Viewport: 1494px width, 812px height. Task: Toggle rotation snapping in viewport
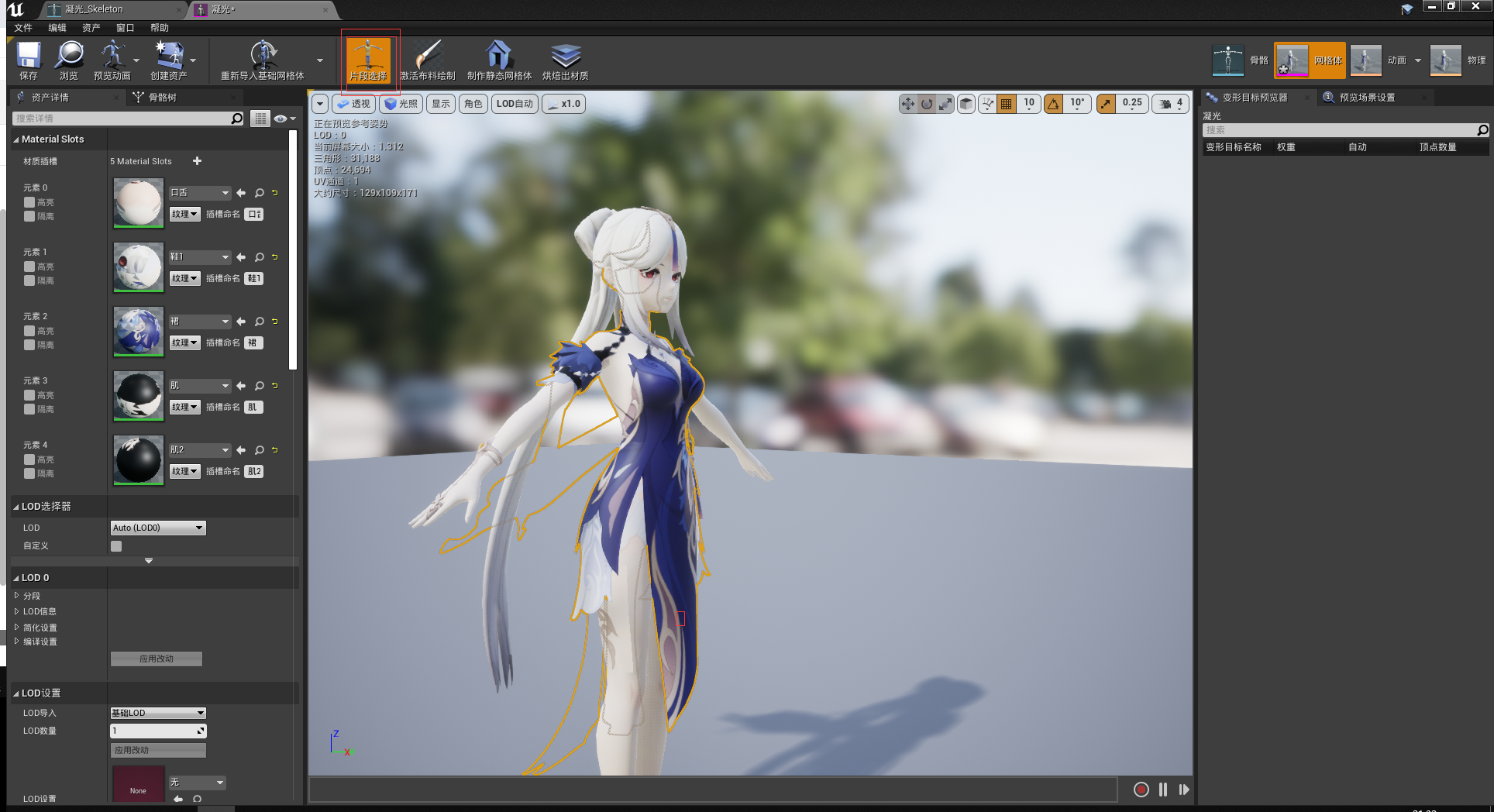click(1053, 104)
